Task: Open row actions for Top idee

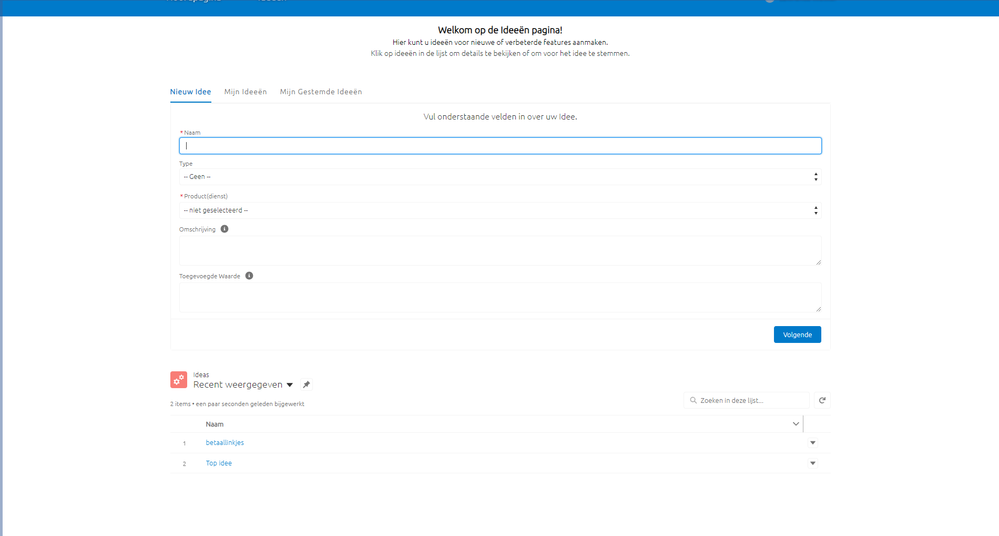Action: click(x=813, y=463)
